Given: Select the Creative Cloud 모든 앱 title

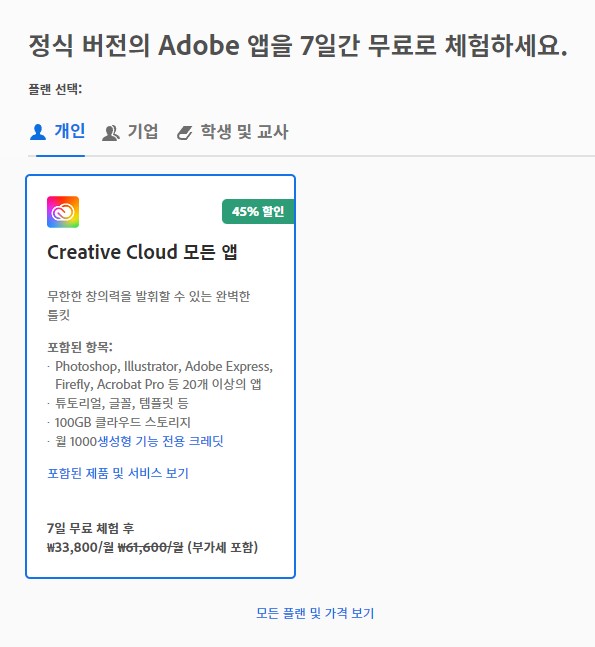Looking at the screenshot, I should click(x=142, y=252).
